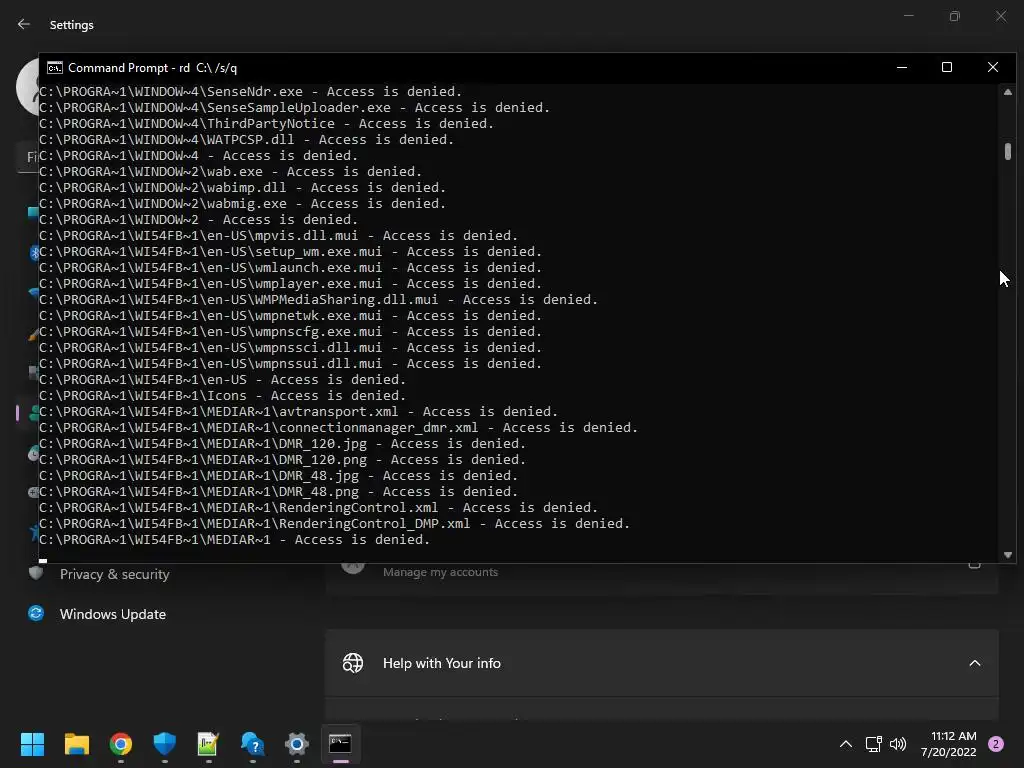Click the wmpnetwk.exe.mui output line
Image resolution: width=1024 pixels, height=768 pixels.
291,315
